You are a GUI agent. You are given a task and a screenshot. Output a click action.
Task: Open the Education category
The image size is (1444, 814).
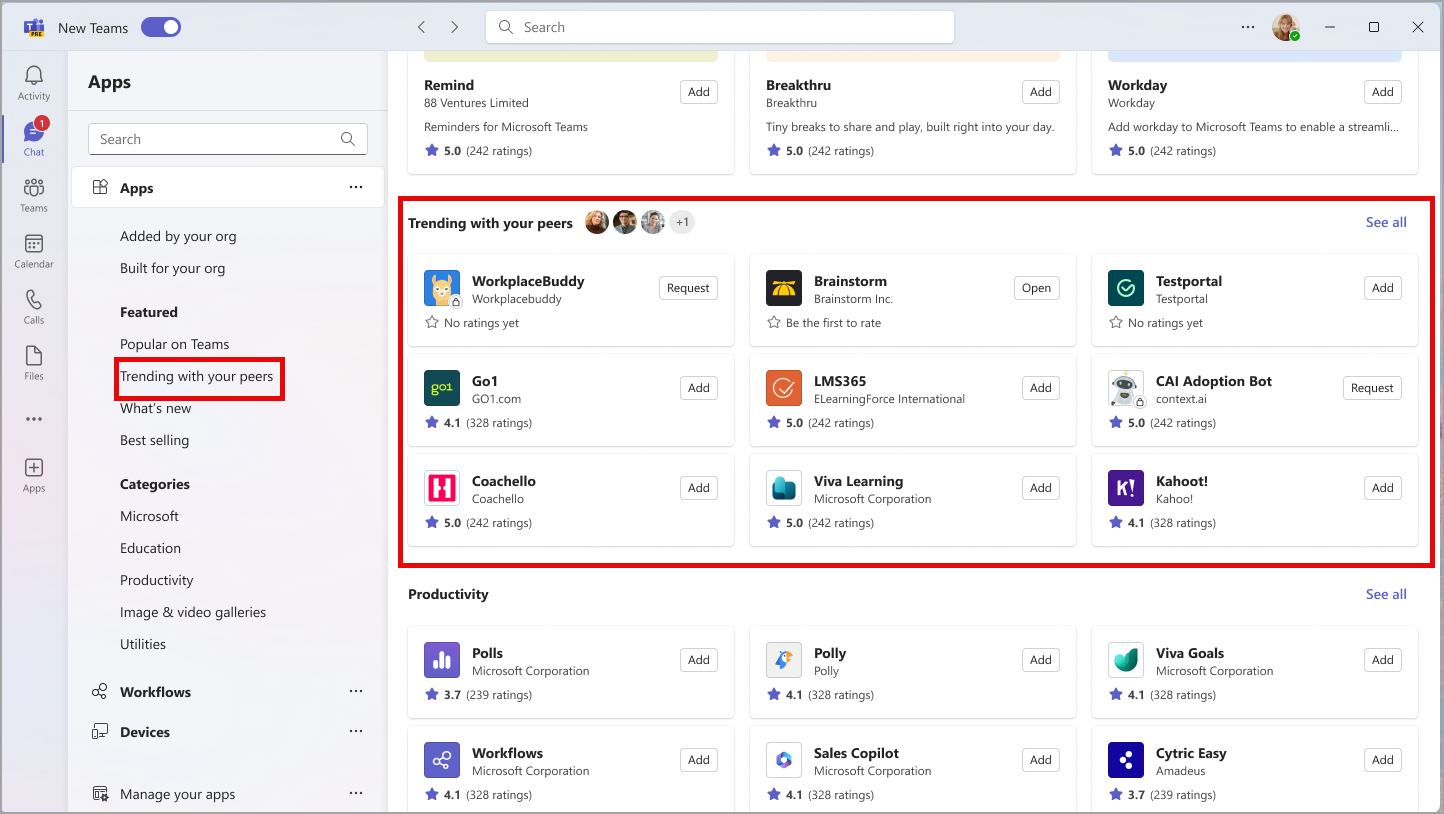pos(150,548)
